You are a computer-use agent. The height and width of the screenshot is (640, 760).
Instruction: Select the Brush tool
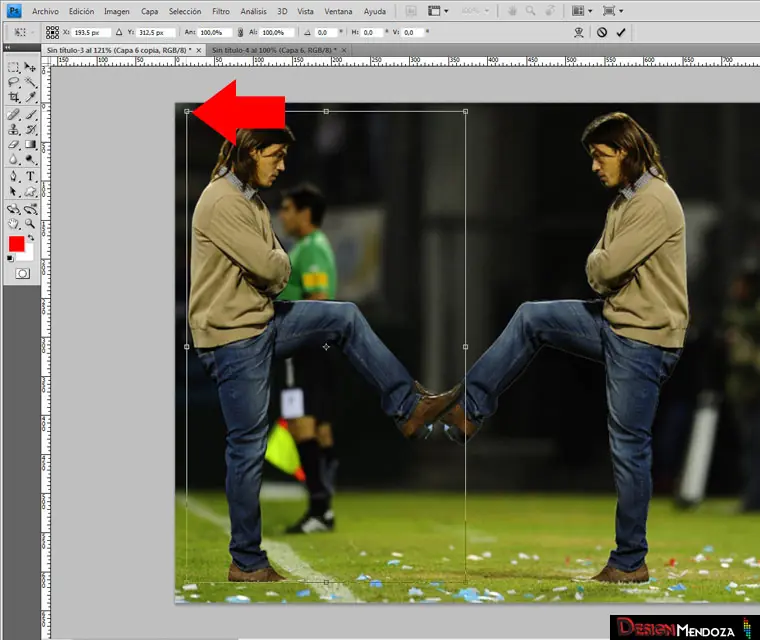[x=31, y=114]
